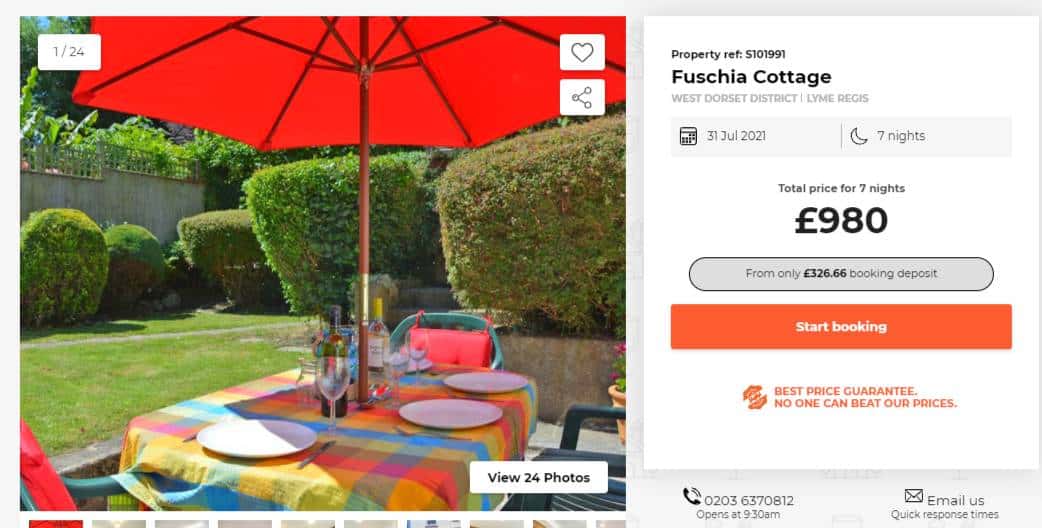Click the envelope icon beside Email us
This screenshot has width=1042, height=528.
tap(914, 496)
